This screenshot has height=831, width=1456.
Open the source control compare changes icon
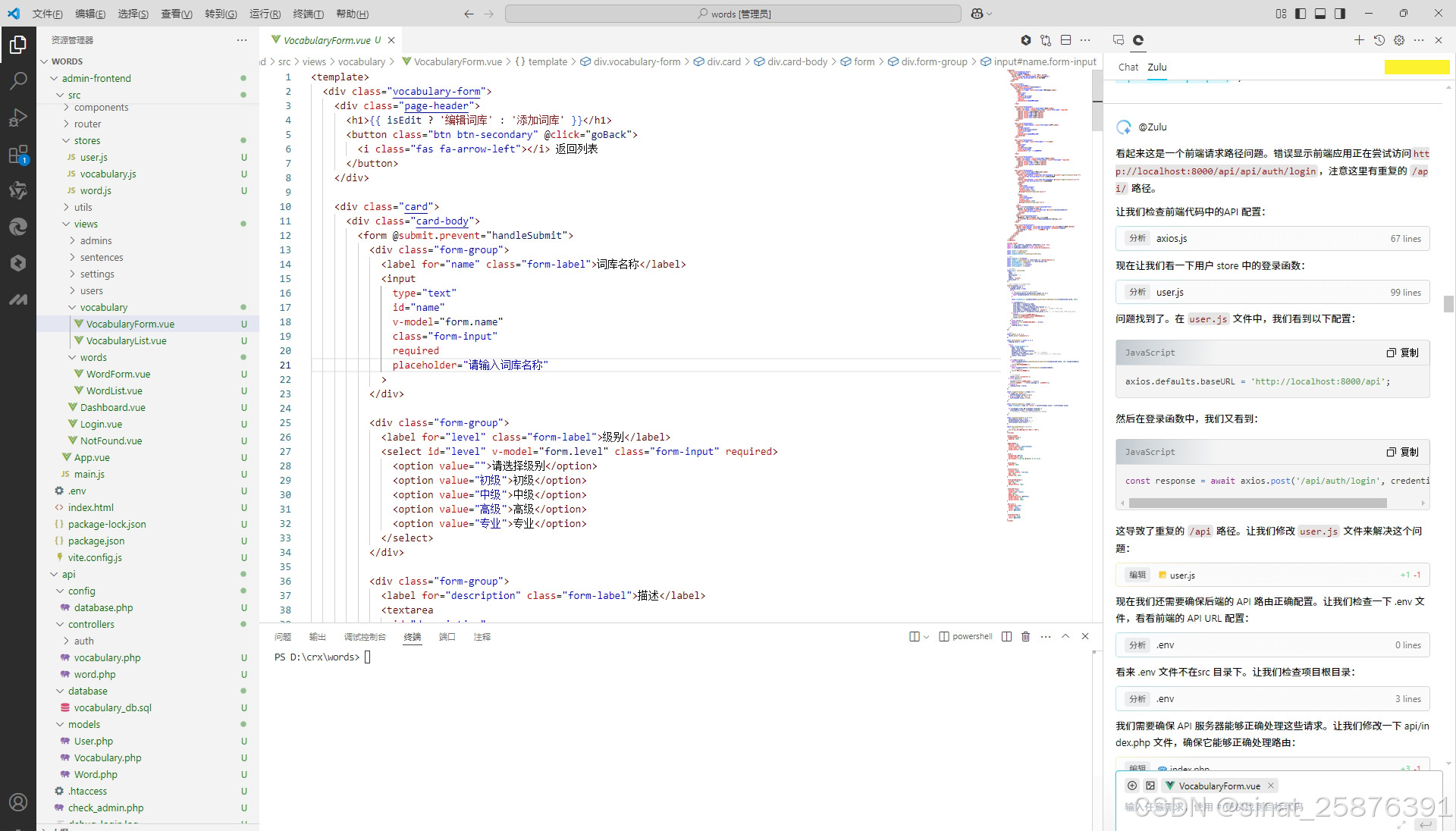pyautogui.click(x=1046, y=40)
